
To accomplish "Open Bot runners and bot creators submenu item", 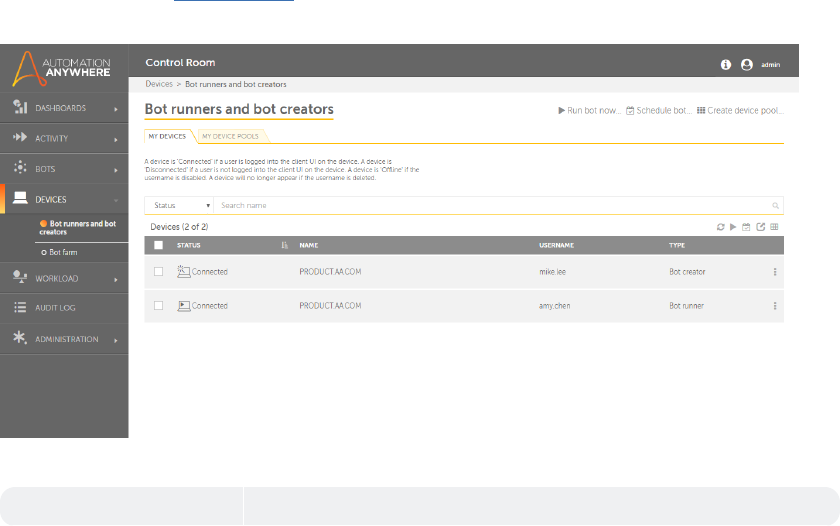I will pos(78,228).
